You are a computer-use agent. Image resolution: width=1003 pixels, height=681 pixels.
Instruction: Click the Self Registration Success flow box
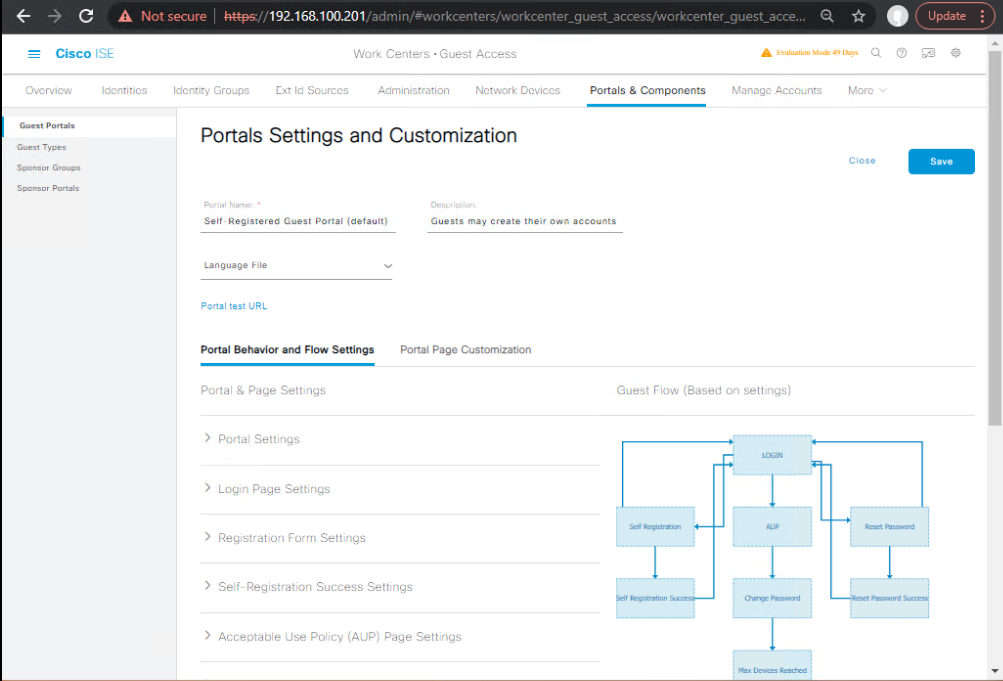655,599
